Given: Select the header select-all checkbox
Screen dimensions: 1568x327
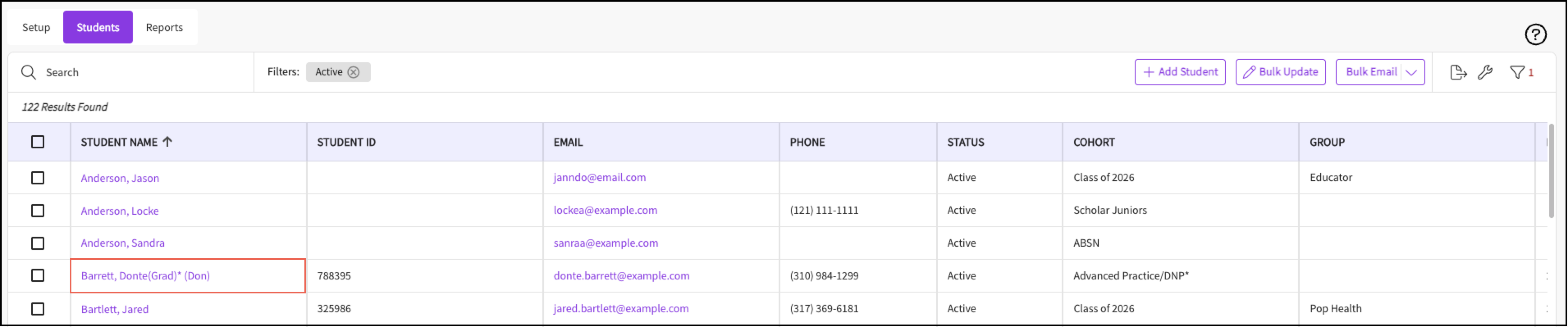Looking at the screenshot, I should pos(38,142).
